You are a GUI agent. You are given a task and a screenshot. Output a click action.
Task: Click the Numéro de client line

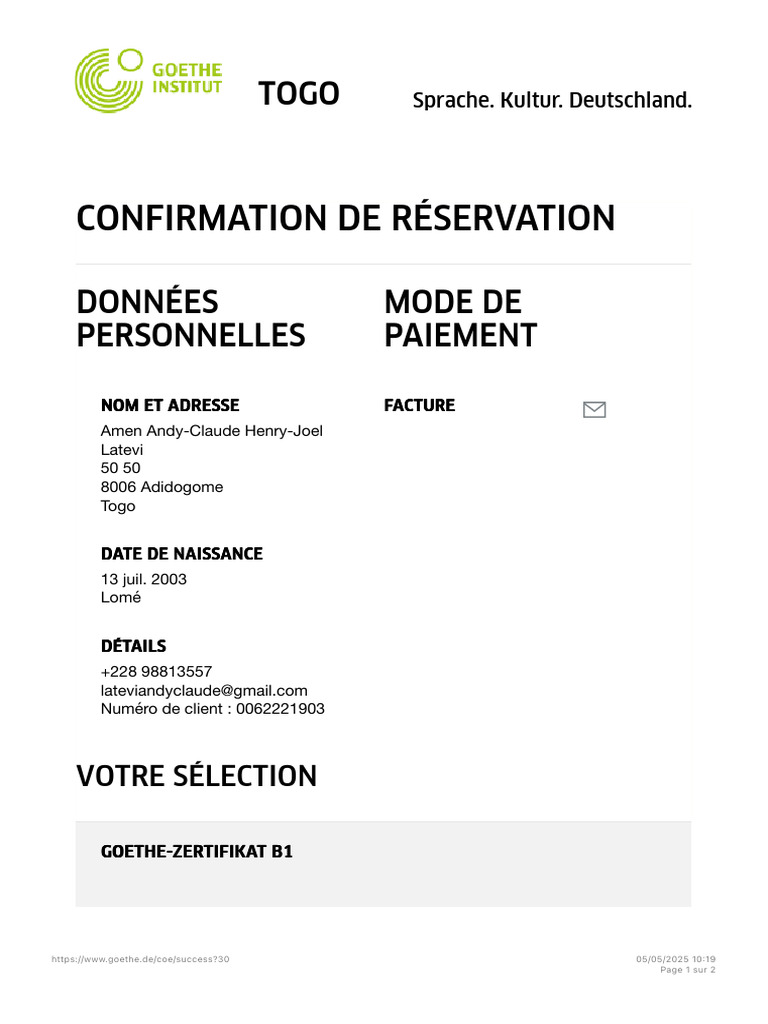pyautogui.click(x=213, y=709)
